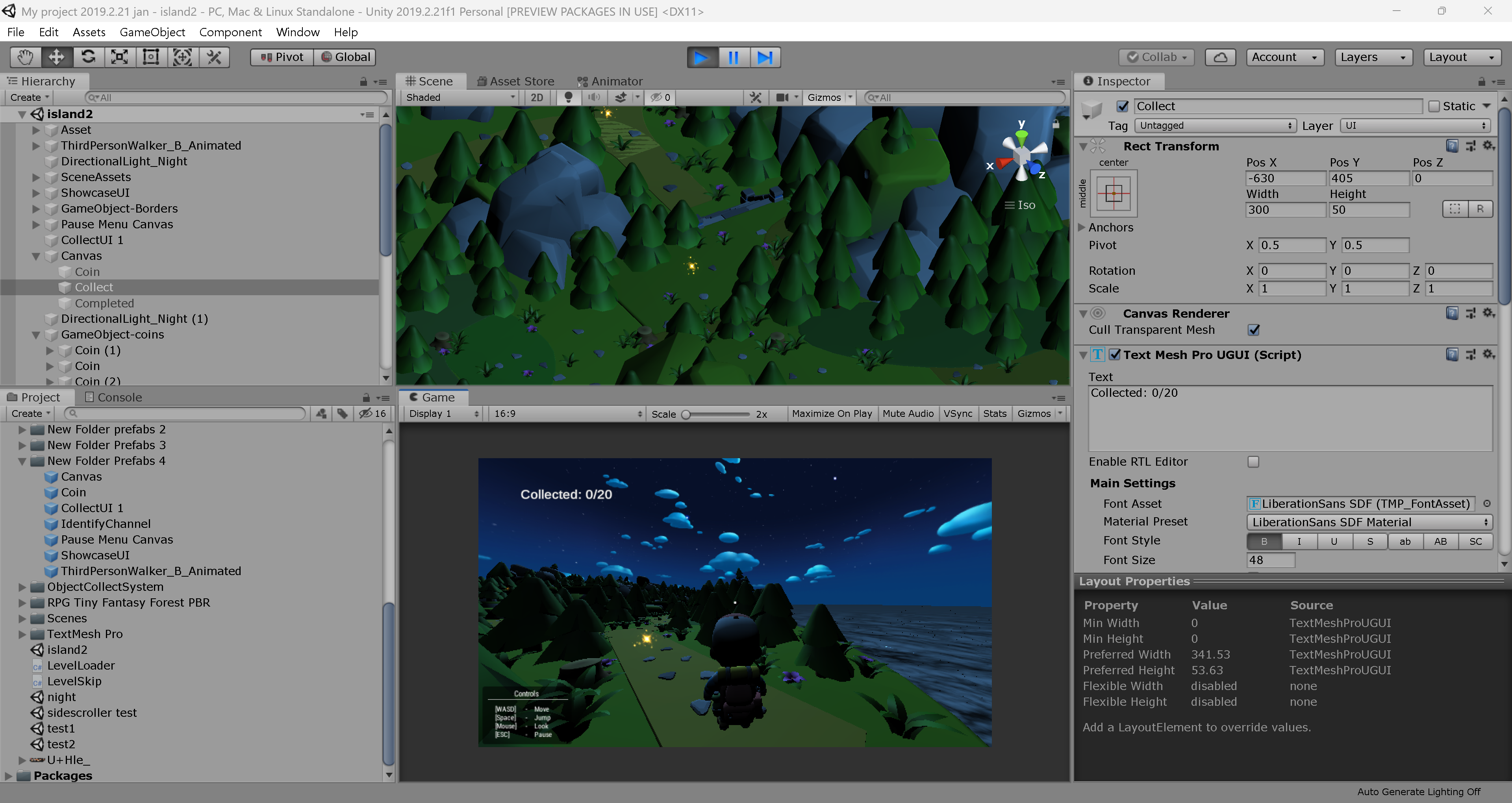Toggle hidden packages count 16
The width and height of the screenshot is (1512, 803).
[x=373, y=413]
